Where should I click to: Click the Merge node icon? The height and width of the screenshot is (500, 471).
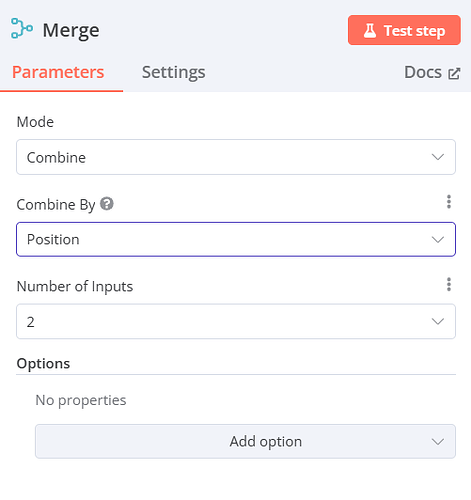pos(22,28)
